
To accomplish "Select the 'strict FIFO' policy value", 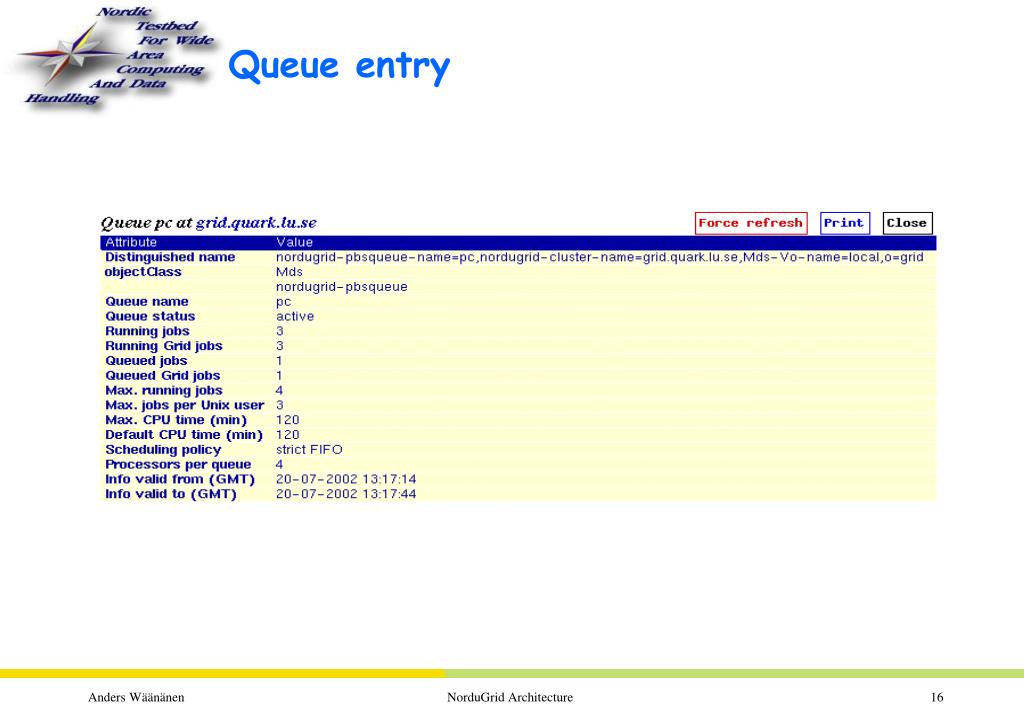I will click(309, 450).
